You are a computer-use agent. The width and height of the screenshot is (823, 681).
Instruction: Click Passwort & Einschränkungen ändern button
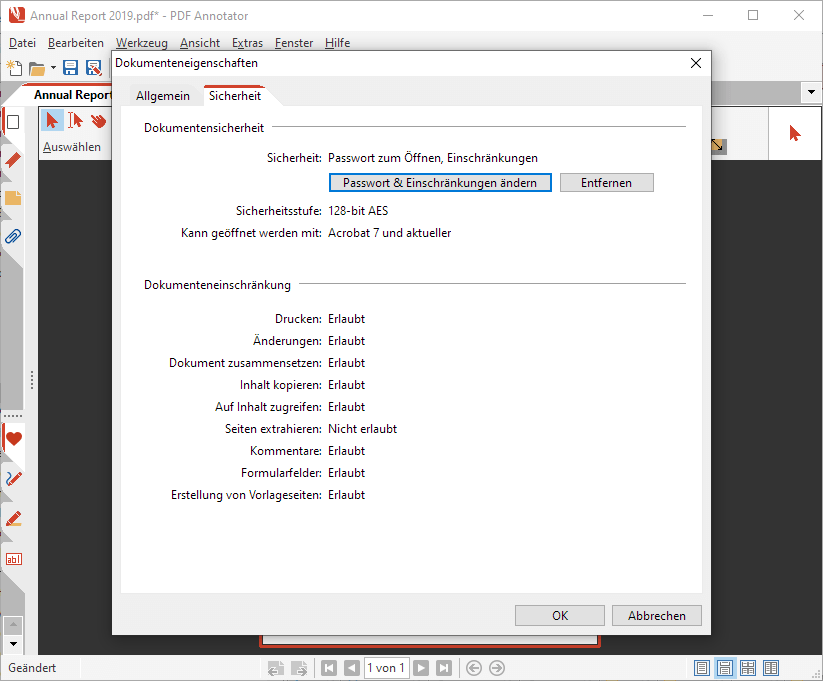(440, 183)
